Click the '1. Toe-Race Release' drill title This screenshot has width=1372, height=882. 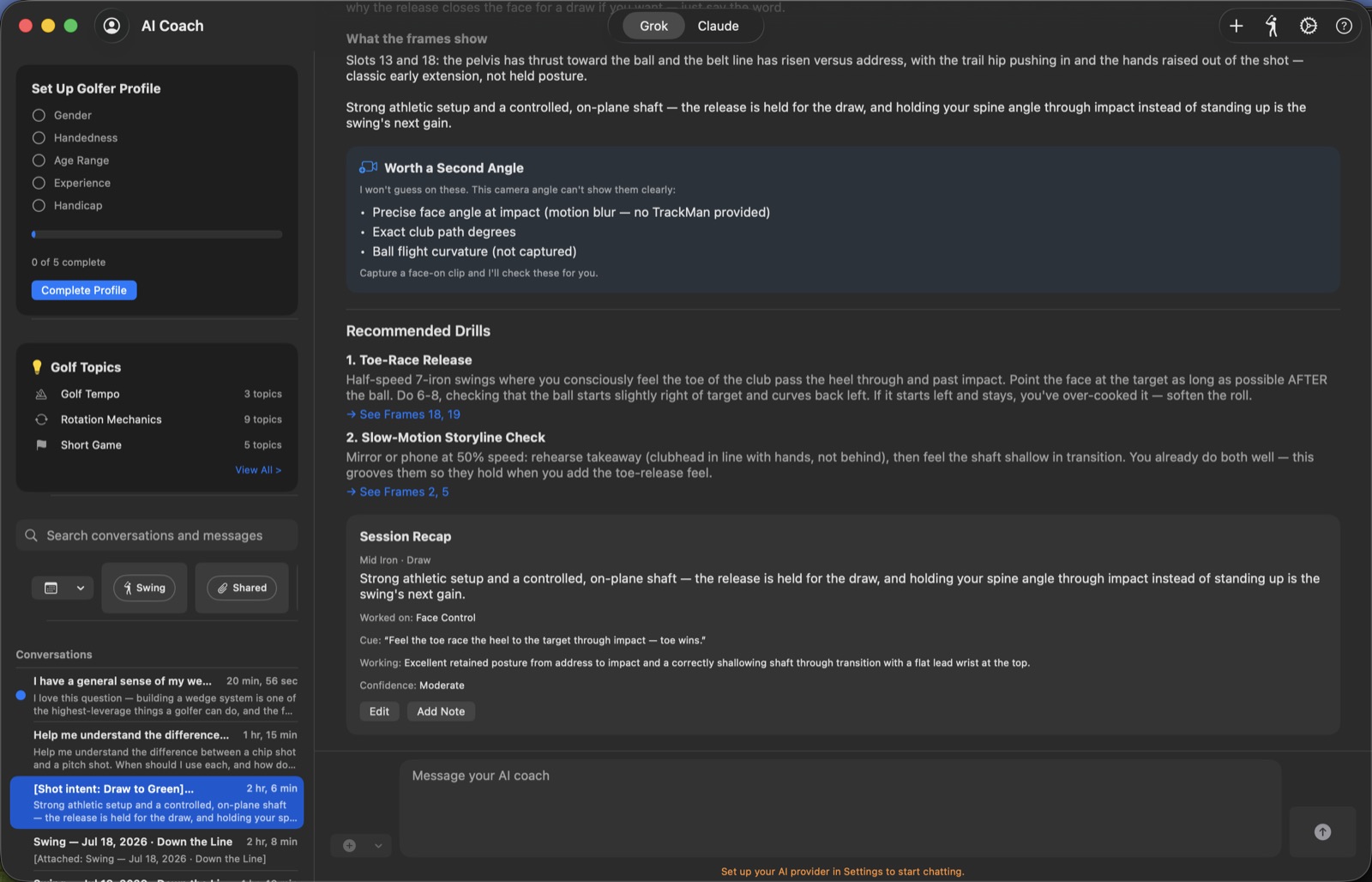409,360
